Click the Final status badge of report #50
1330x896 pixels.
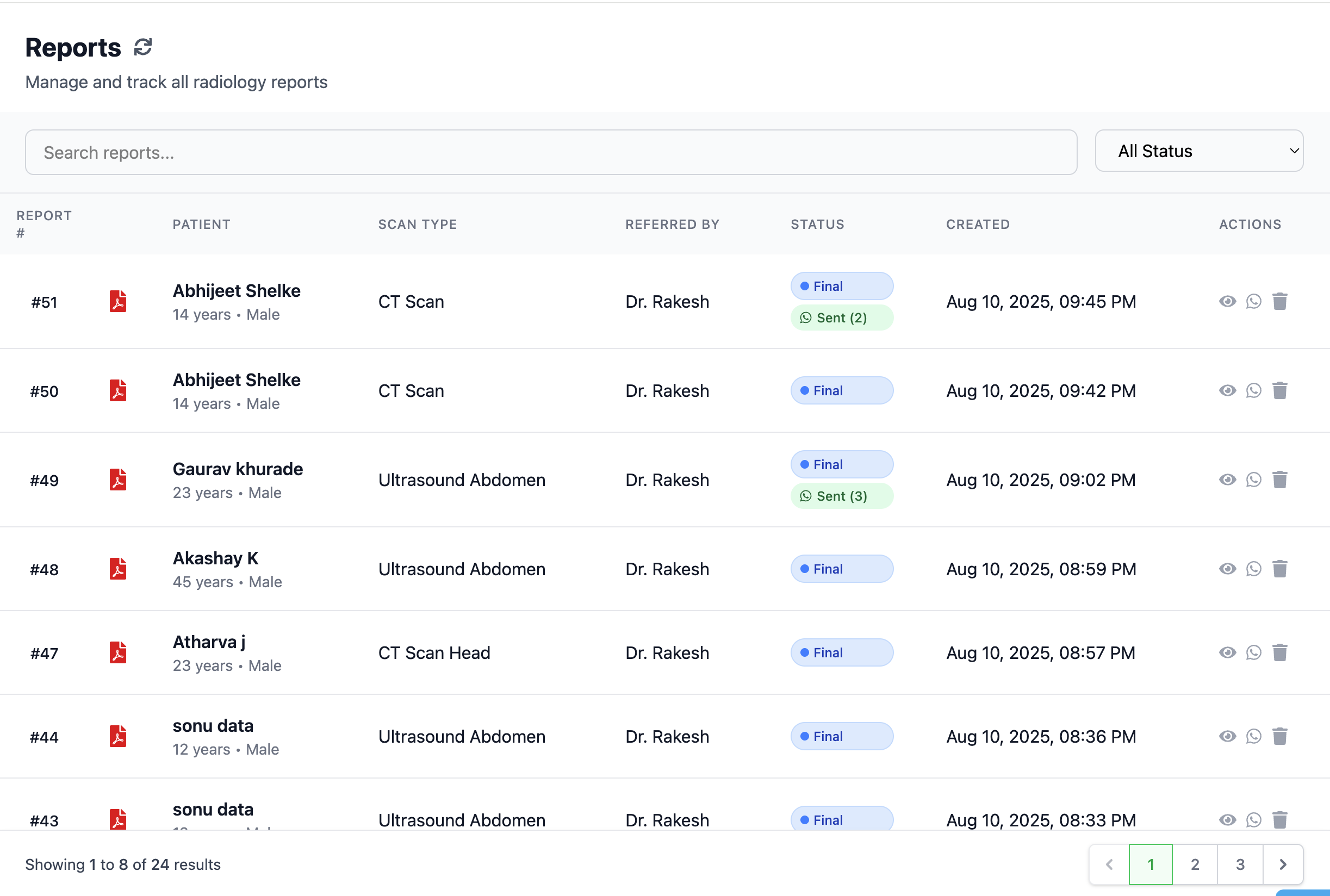841,391
